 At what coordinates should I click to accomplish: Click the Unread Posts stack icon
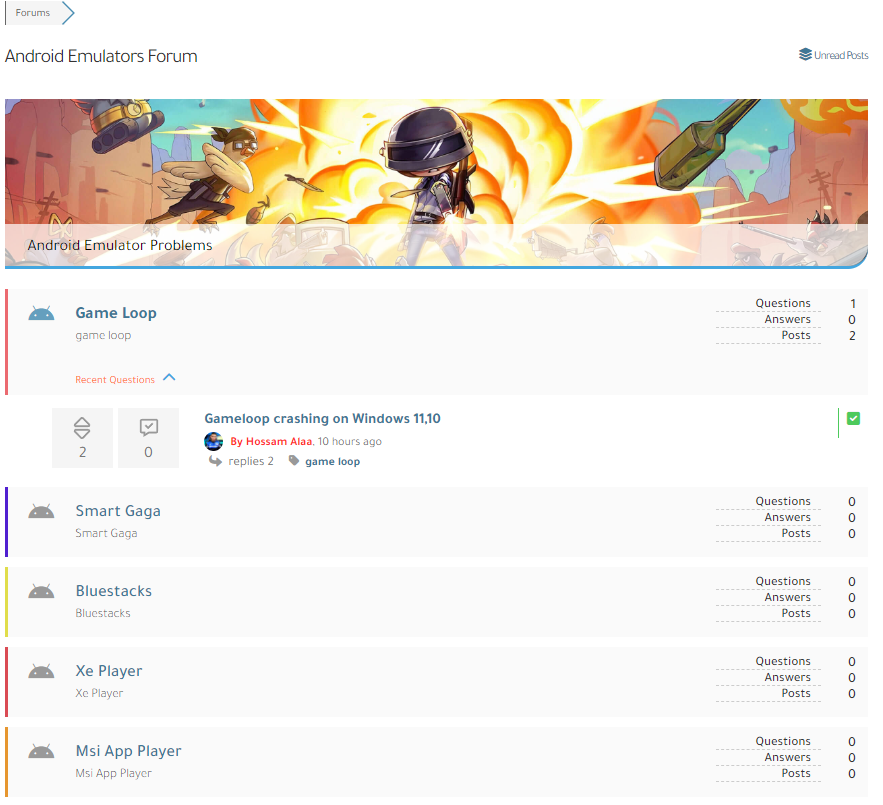pyautogui.click(x=805, y=55)
